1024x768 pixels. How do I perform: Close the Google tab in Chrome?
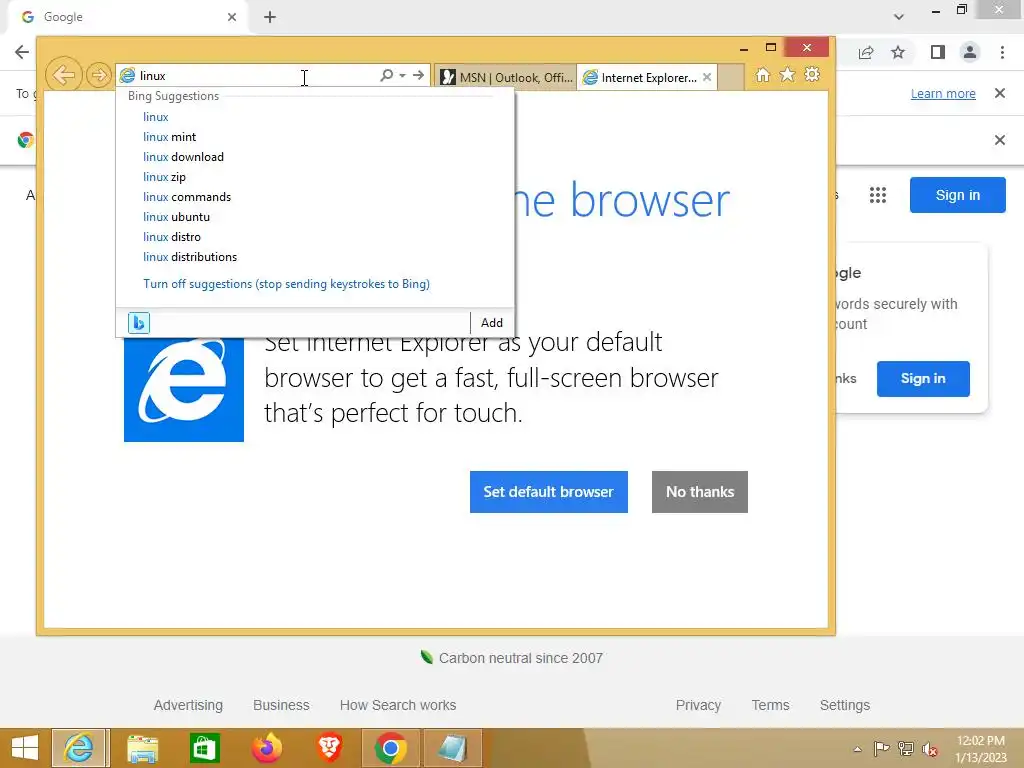point(232,17)
